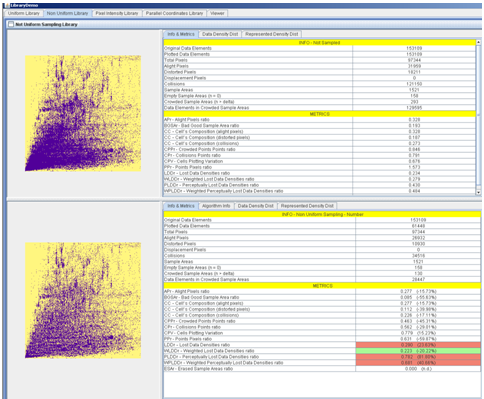
Task: Click the upper table's scroll up arrow
Action: (478, 42)
